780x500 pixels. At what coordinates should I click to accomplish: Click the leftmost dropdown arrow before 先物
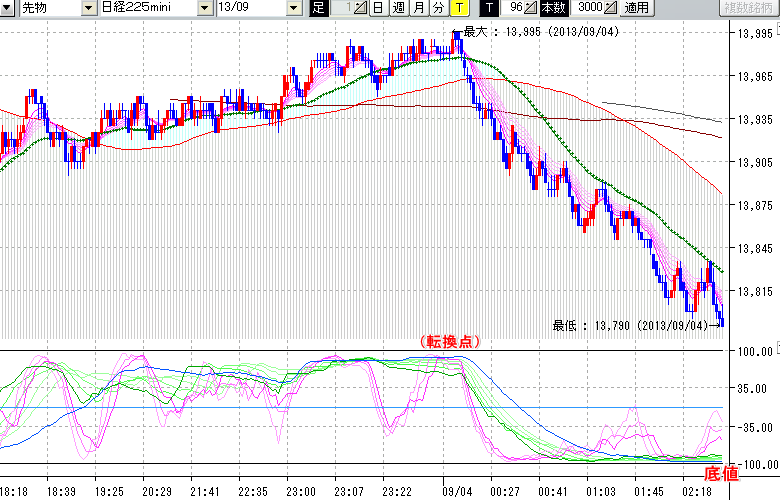(9, 8)
